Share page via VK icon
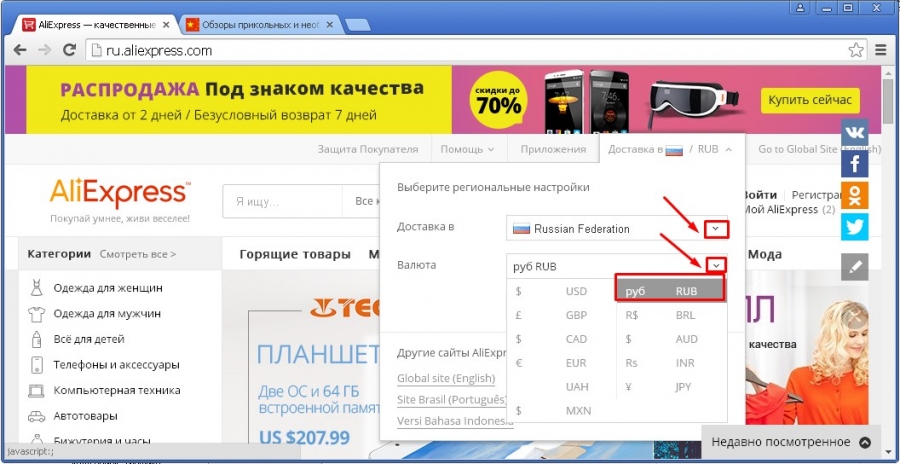 [855, 133]
